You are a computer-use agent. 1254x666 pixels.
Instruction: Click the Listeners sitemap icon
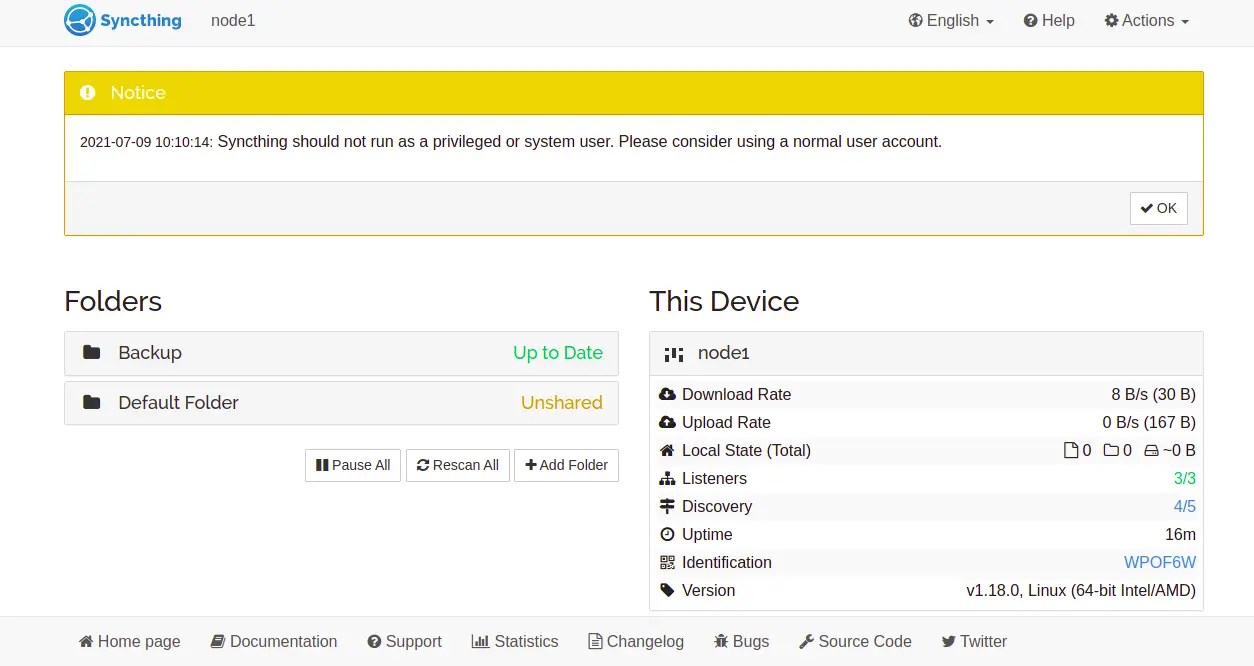(668, 479)
